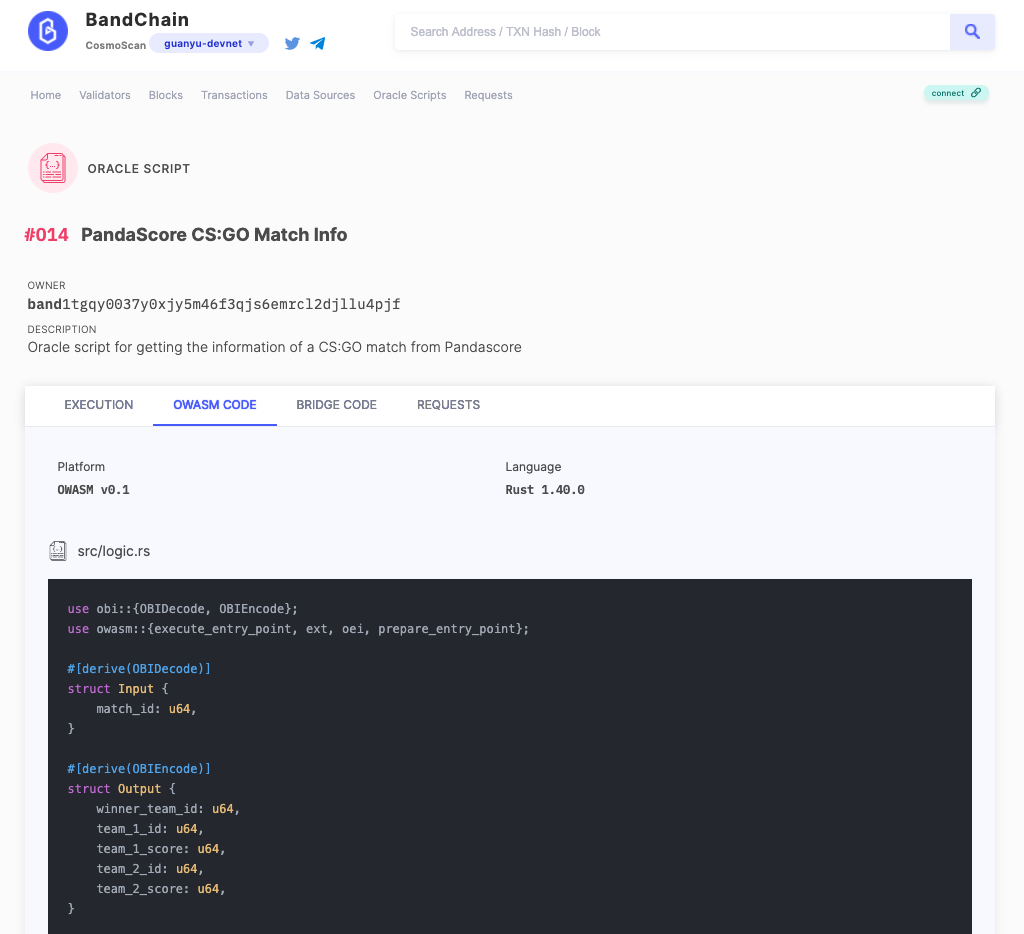Click the BandChain logo icon
The width and height of the screenshot is (1024, 934).
[x=48, y=31]
